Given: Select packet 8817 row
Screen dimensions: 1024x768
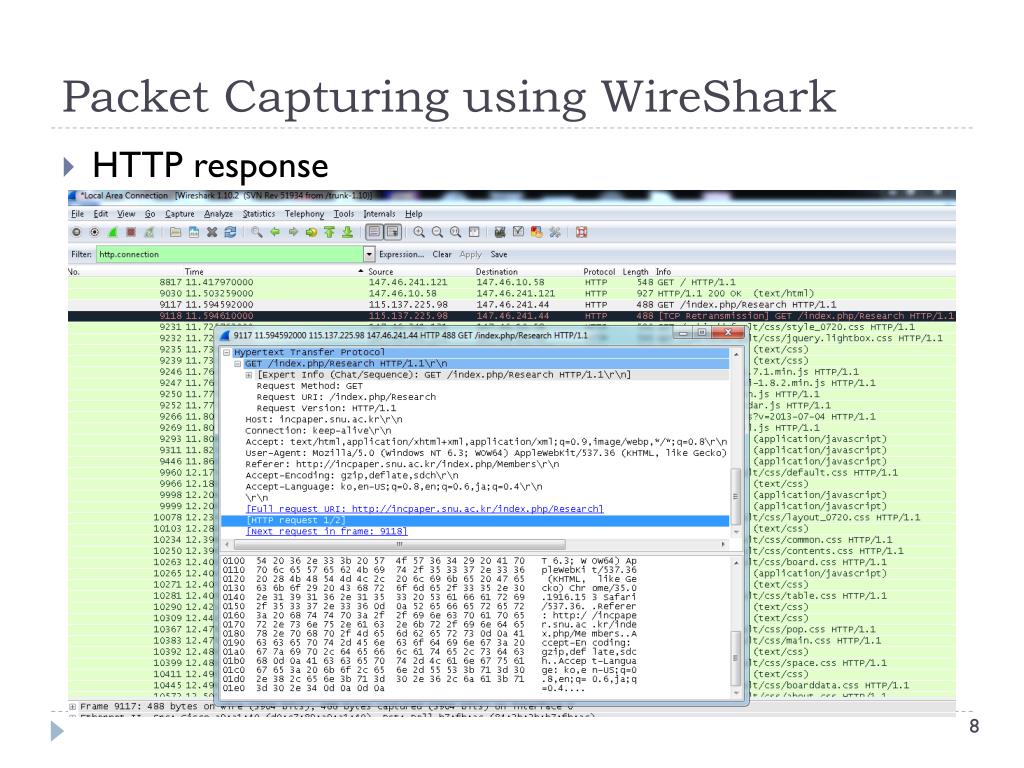Looking at the screenshot, I should (511, 282).
